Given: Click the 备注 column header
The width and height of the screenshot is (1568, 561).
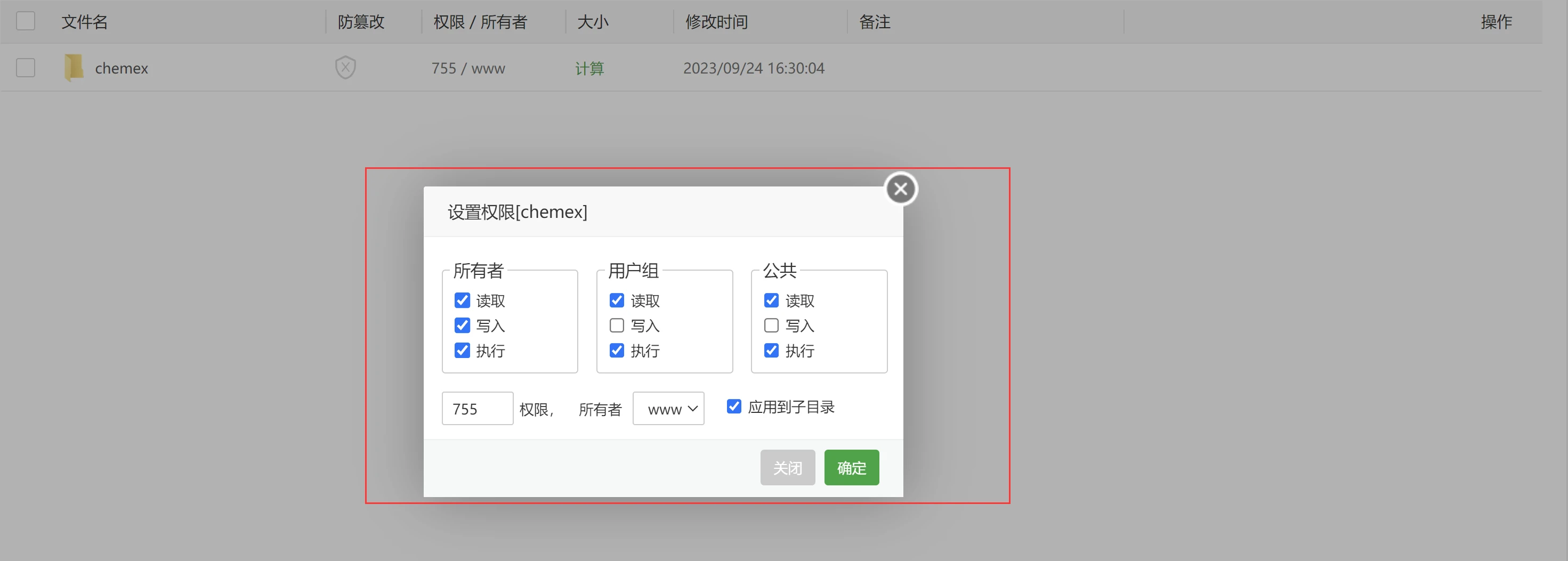Looking at the screenshot, I should pos(874,22).
